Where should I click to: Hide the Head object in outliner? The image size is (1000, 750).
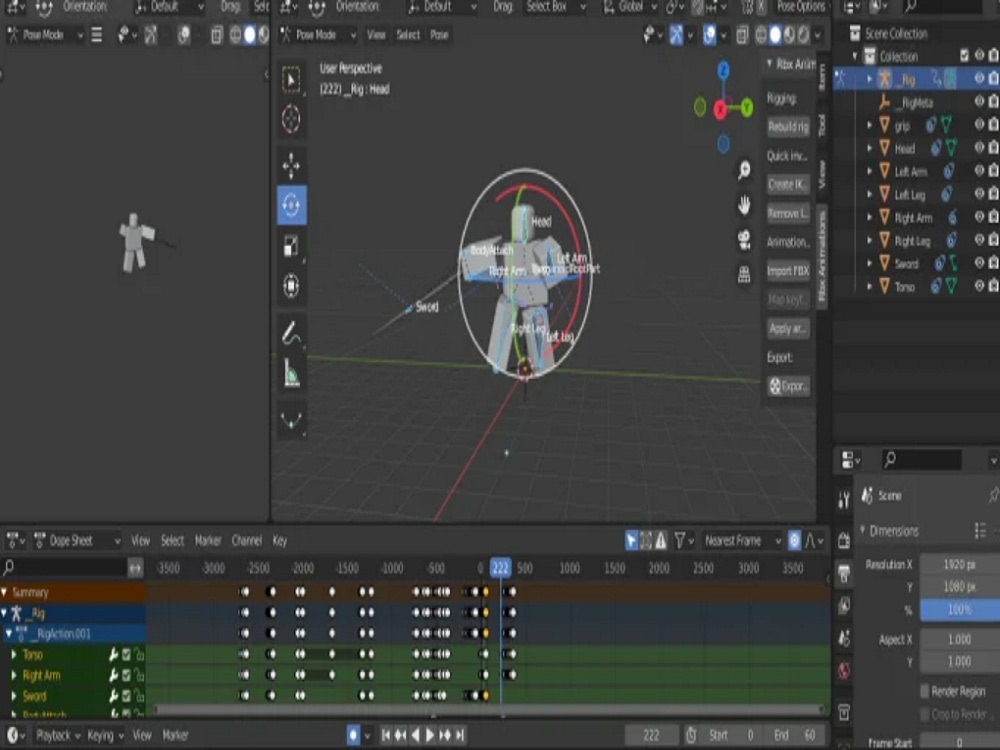(x=979, y=147)
